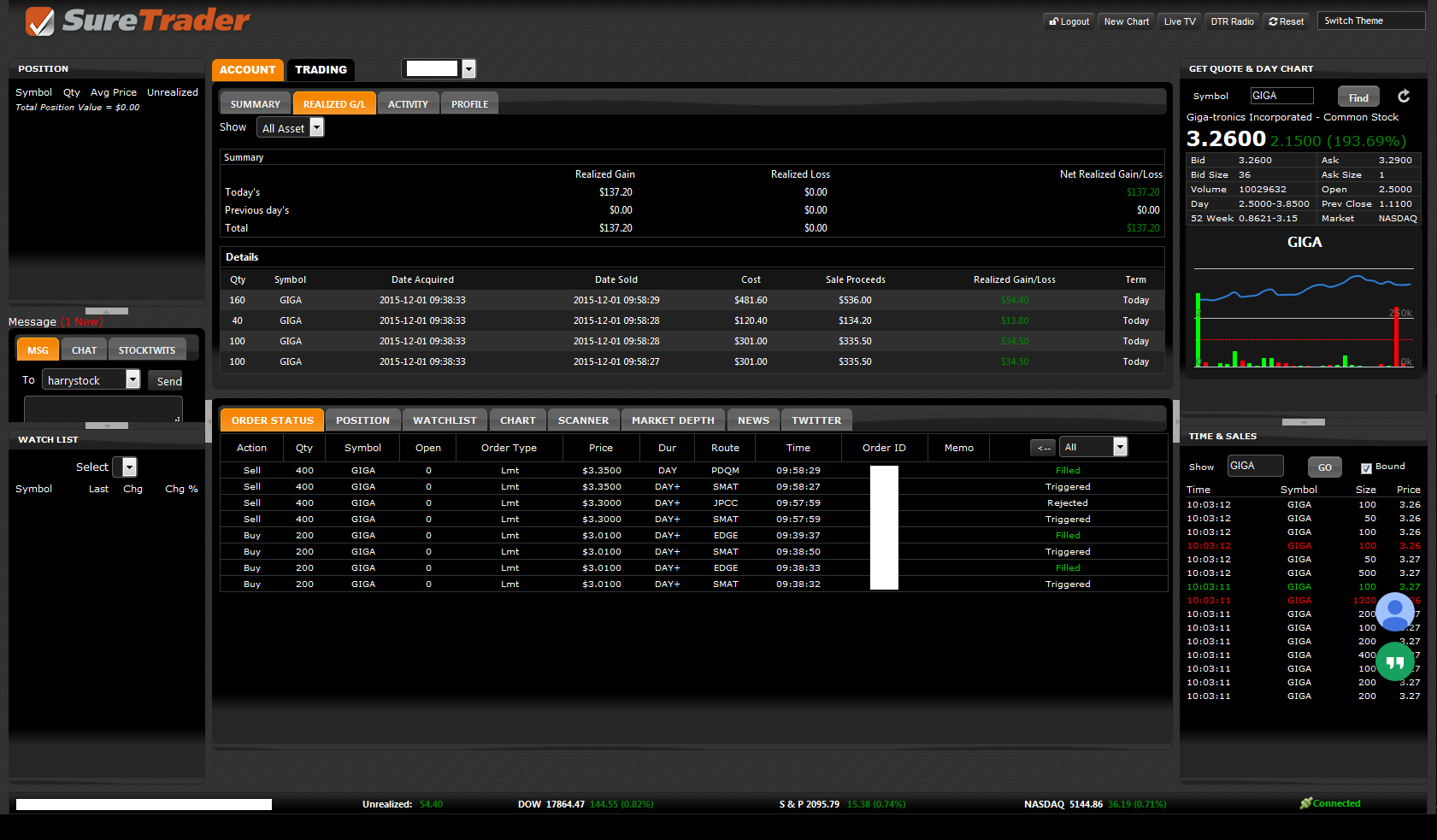Screen dimensions: 1437x840
Task: Click the 'Date Sold' column header
Action: click(x=616, y=279)
